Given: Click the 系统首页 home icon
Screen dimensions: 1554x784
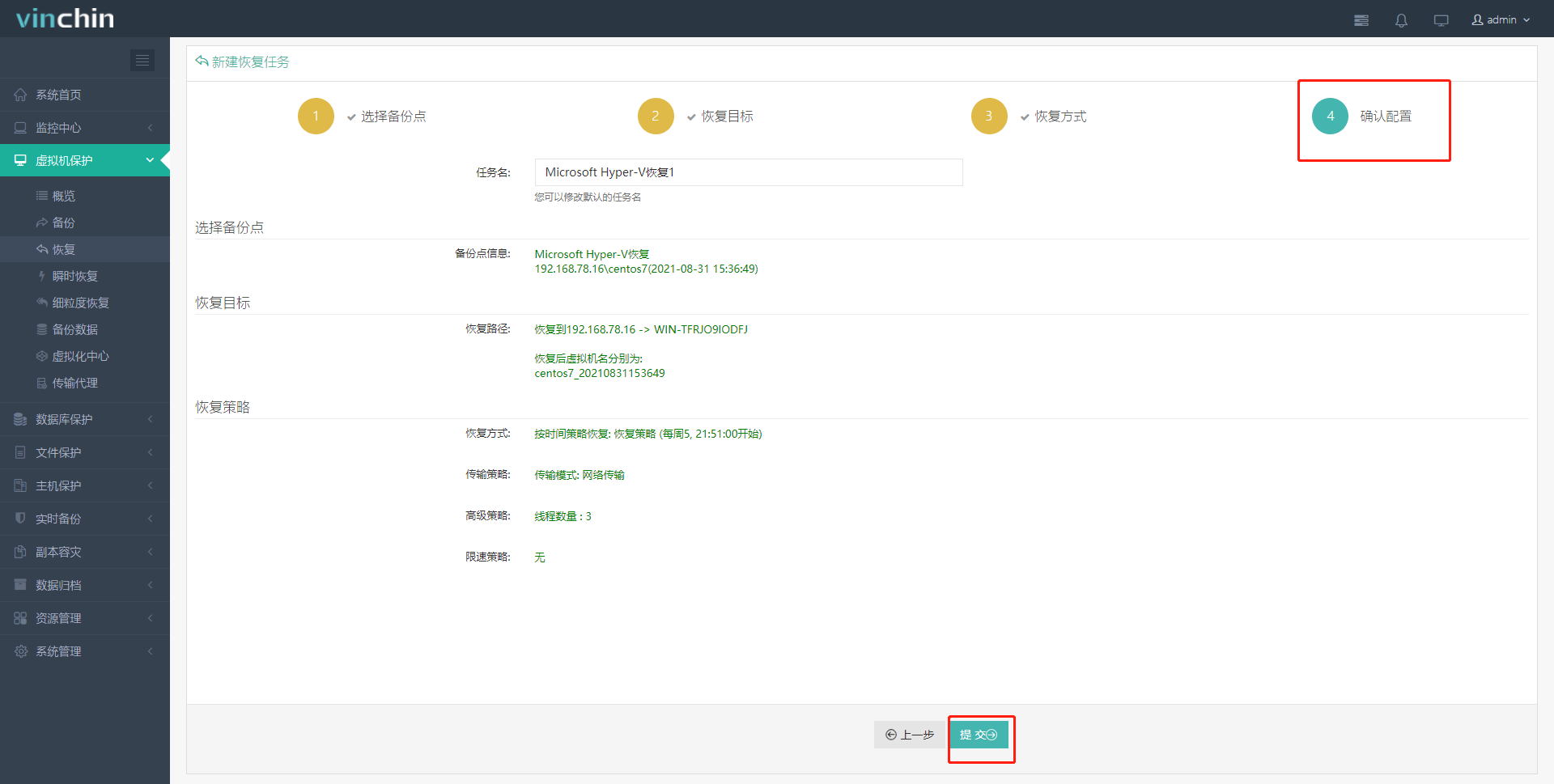Looking at the screenshot, I should pyautogui.click(x=20, y=95).
